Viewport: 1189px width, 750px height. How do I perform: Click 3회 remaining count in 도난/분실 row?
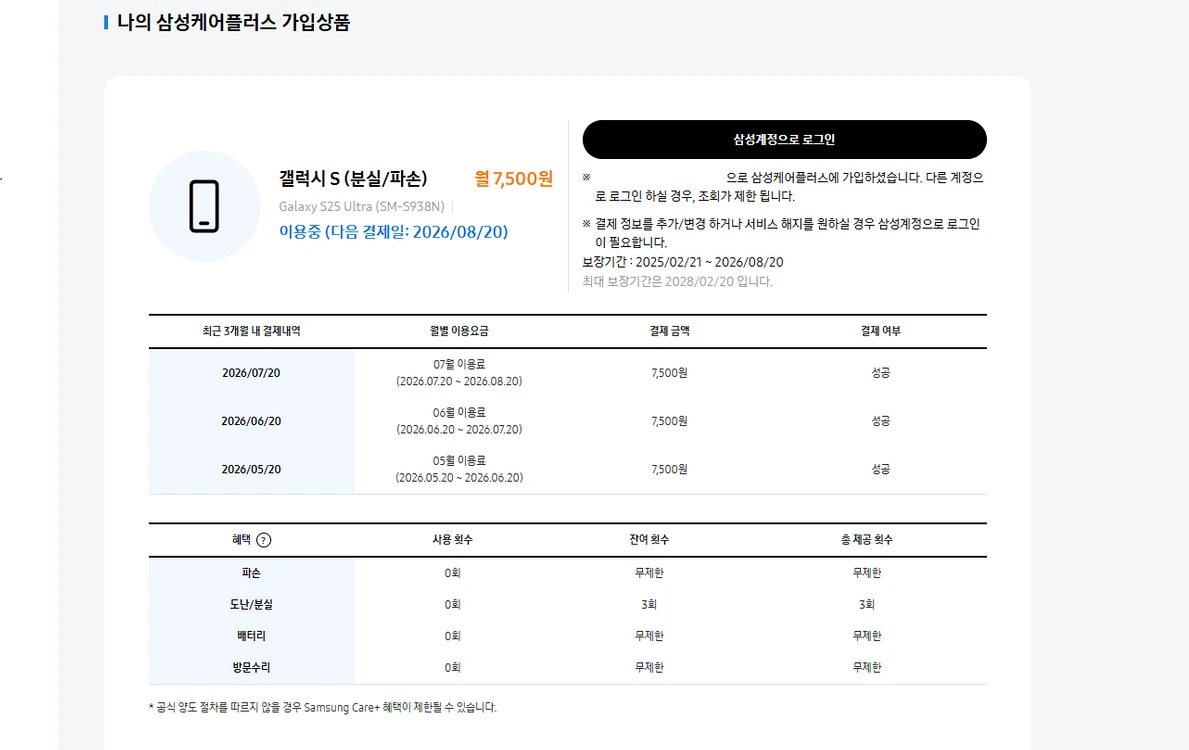click(649, 605)
